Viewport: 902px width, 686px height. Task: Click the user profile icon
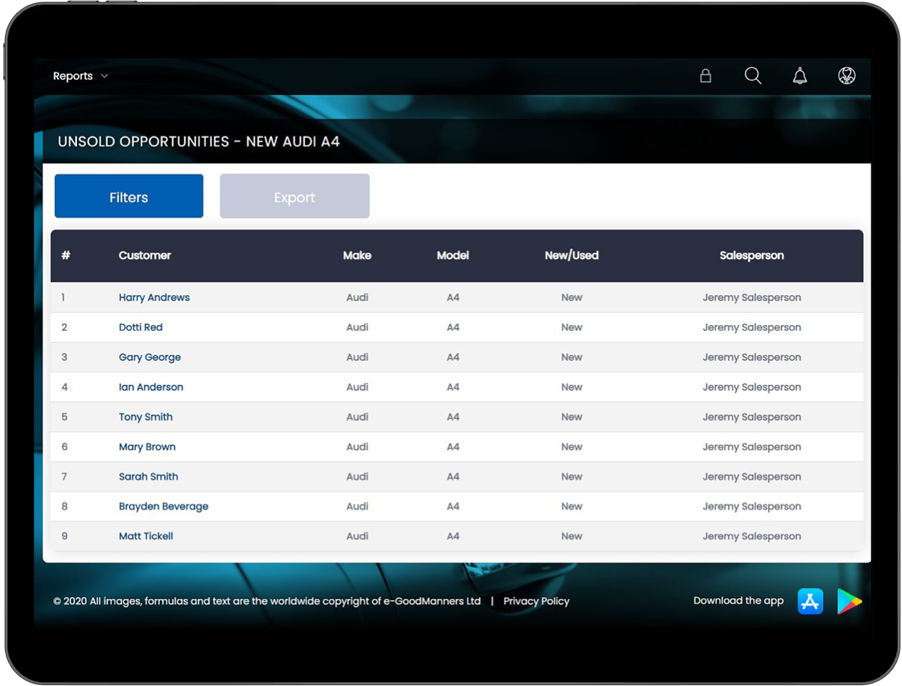click(x=847, y=76)
